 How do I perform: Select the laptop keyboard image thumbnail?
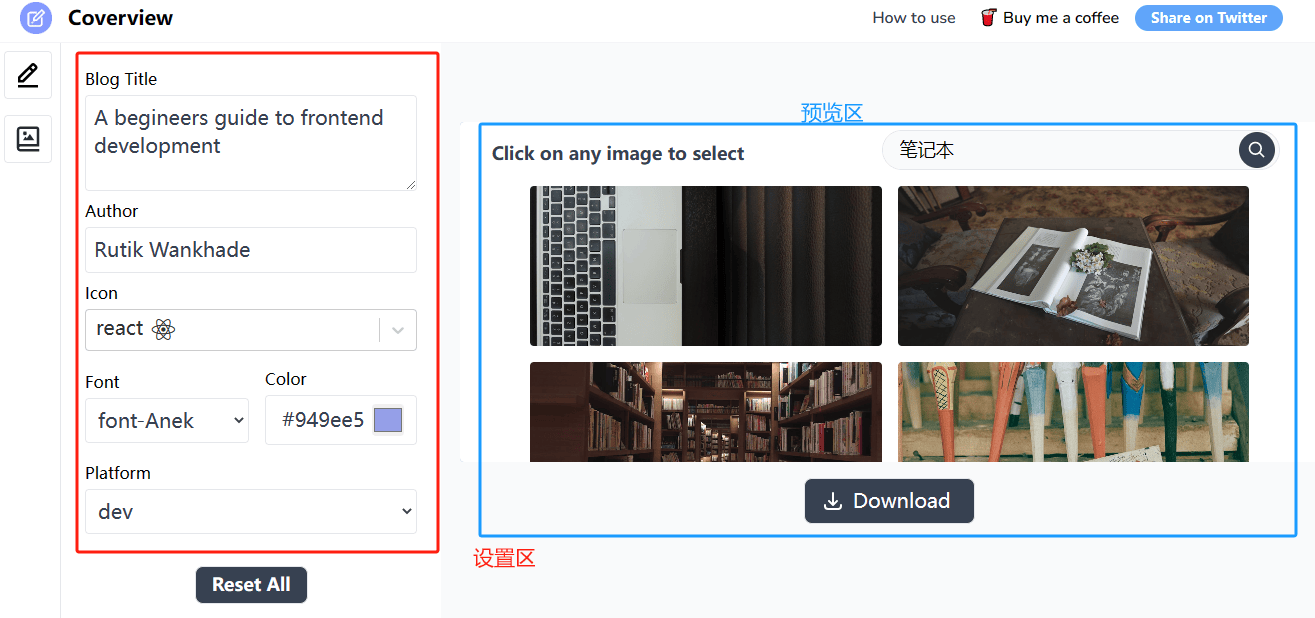(705, 265)
